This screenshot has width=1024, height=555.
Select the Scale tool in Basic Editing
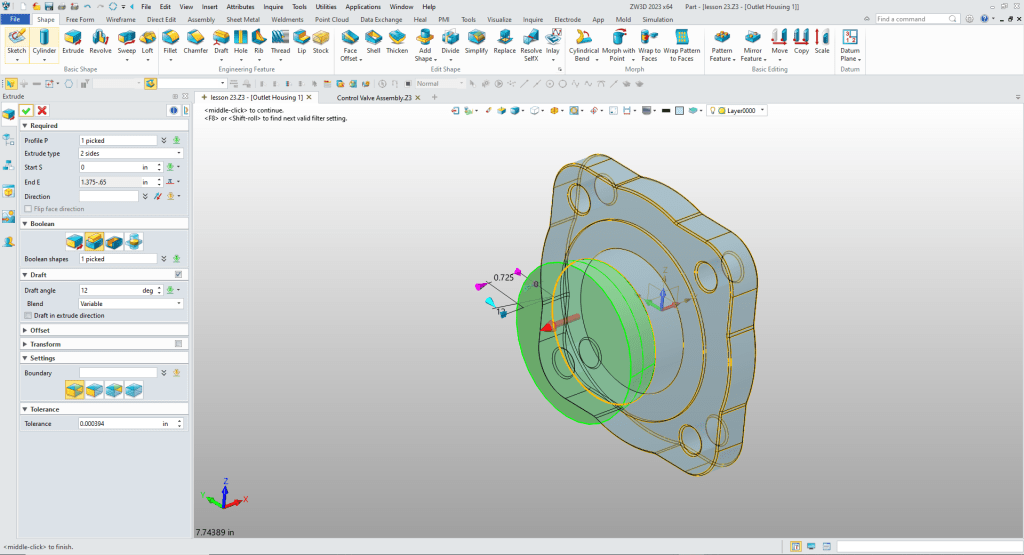click(x=822, y=41)
